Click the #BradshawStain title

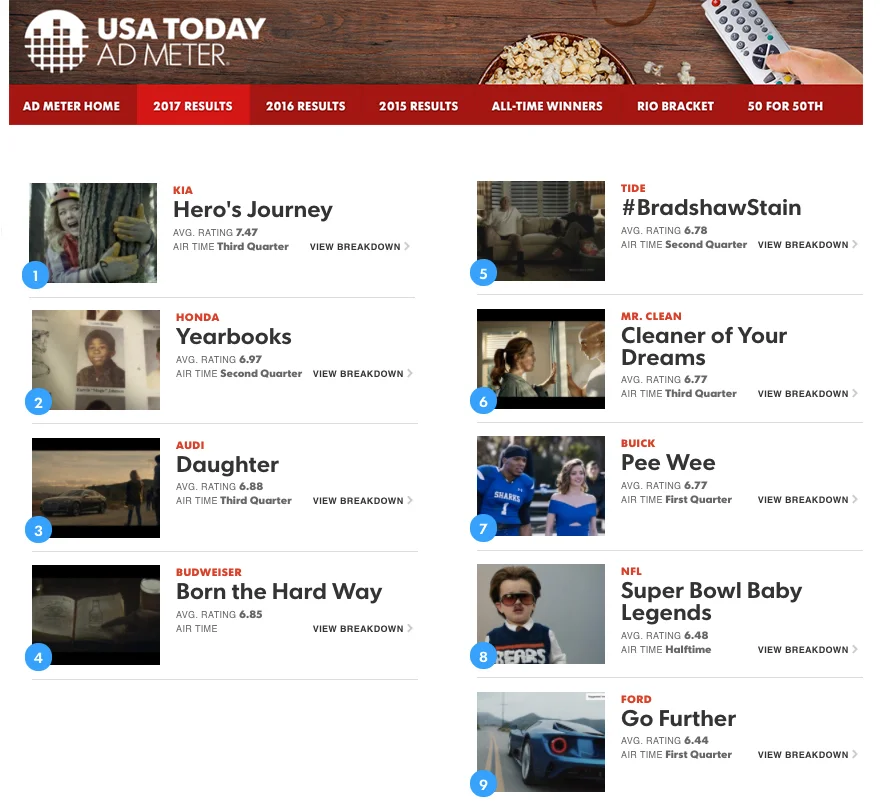tap(711, 207)
